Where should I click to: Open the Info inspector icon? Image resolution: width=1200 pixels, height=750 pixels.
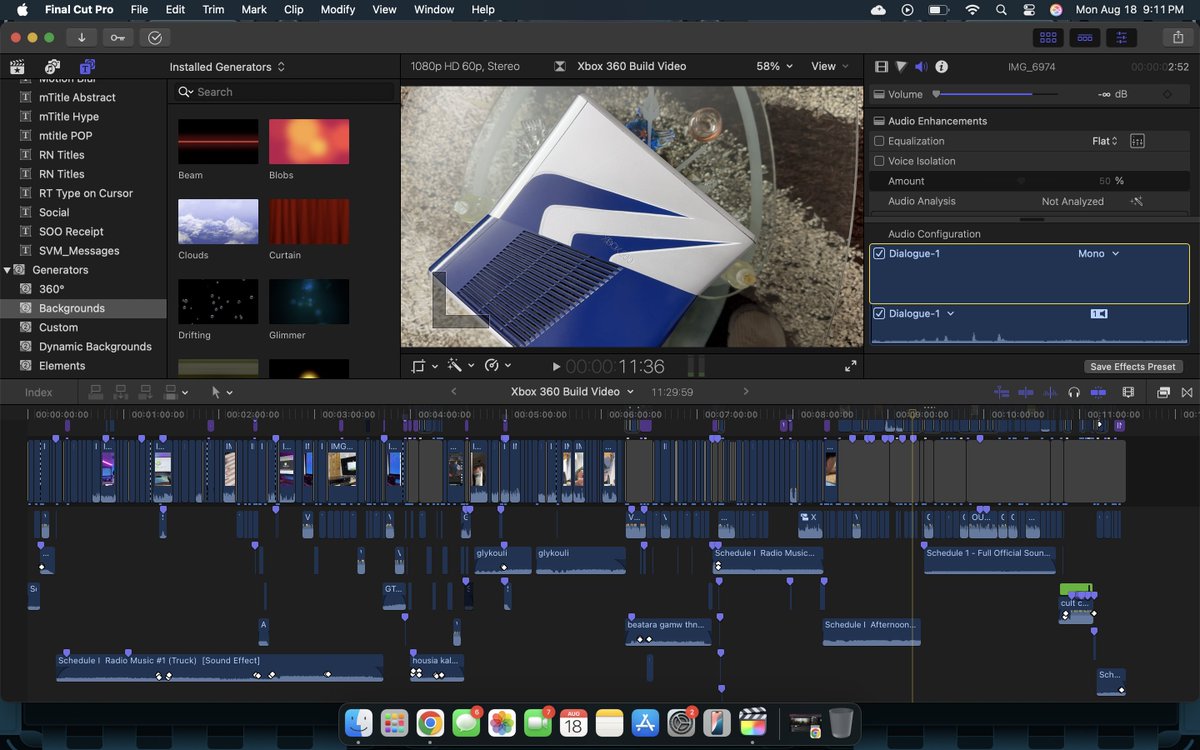pos(941,67)
